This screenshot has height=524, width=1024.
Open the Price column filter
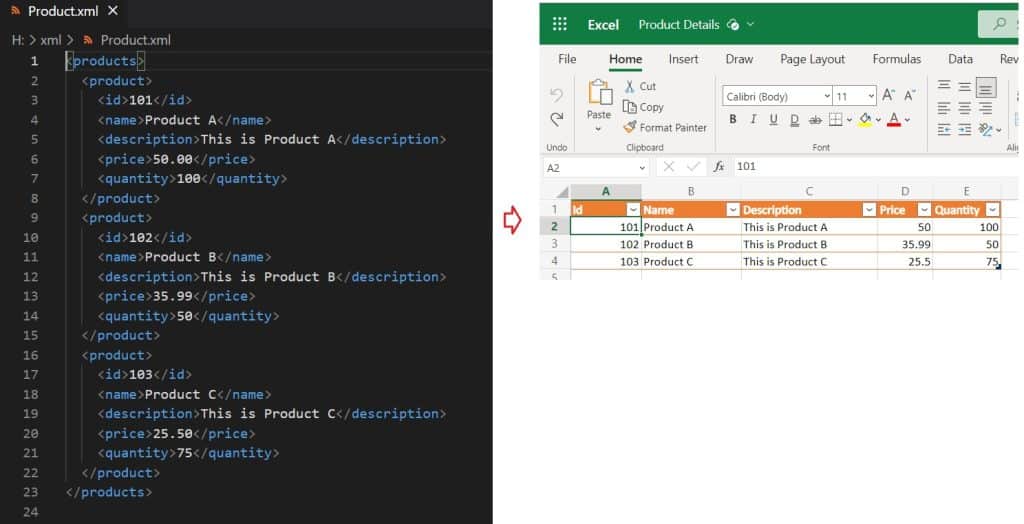[924, 210]
